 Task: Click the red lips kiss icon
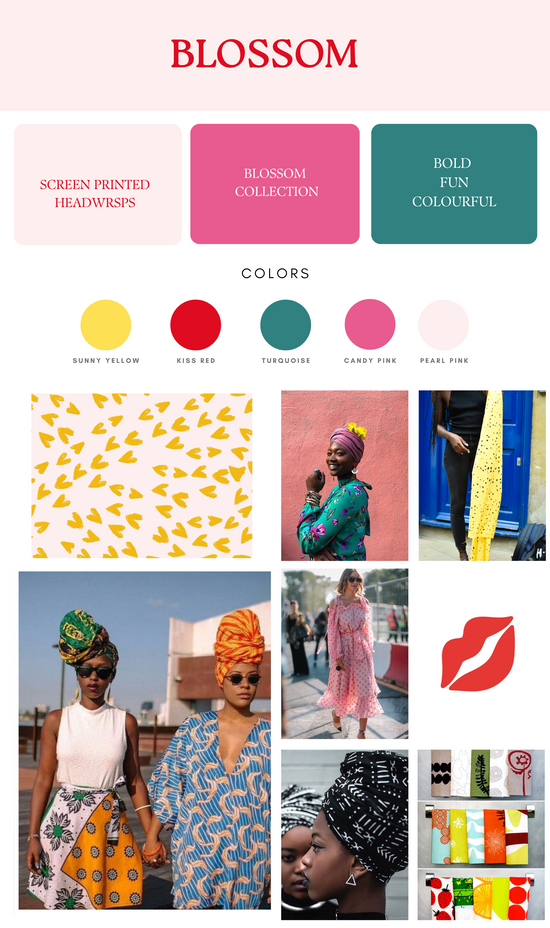point(478,653)
